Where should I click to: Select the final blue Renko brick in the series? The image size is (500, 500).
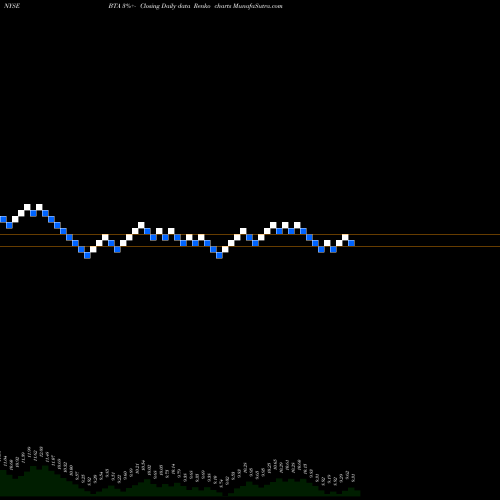pos(351,243)
